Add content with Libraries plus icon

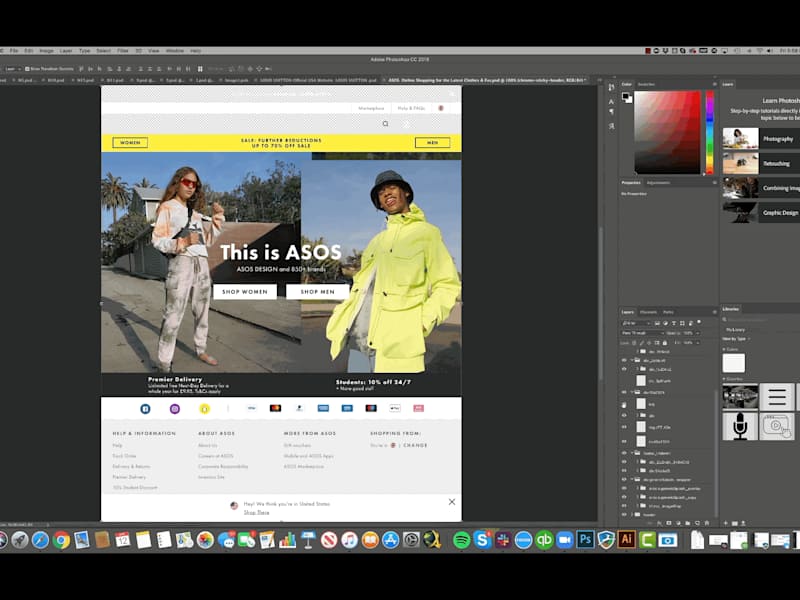click(x=725, y=523)
